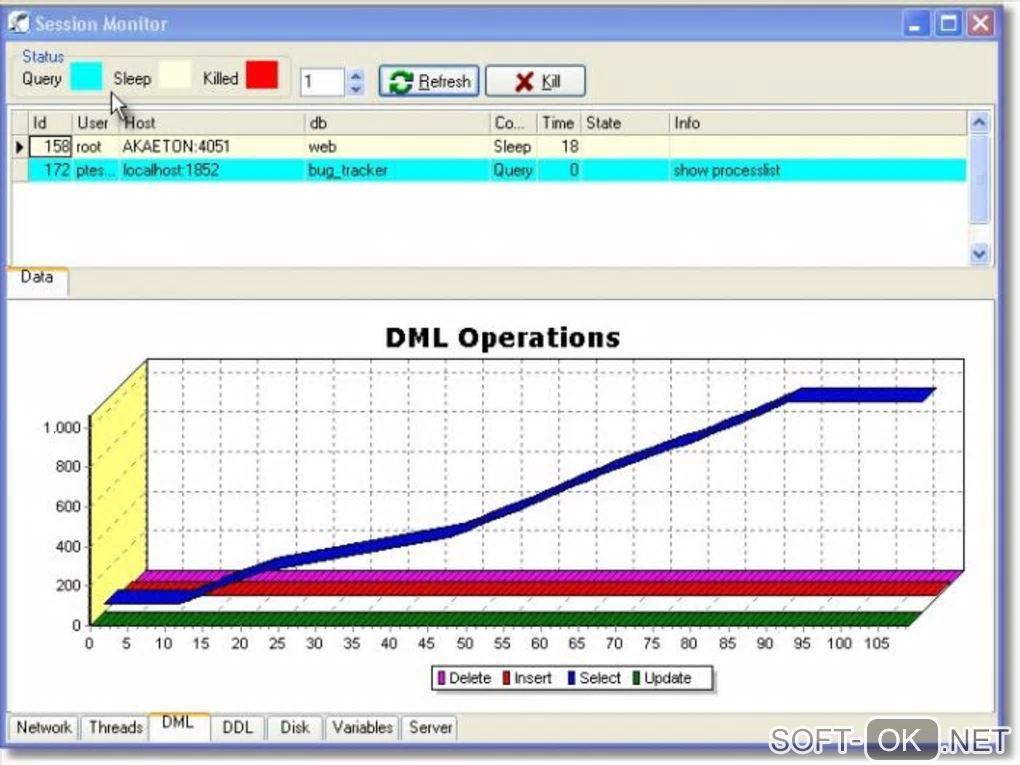1020x765 pixels.
Task: Click the Host column header
Action: click(211, 123)
